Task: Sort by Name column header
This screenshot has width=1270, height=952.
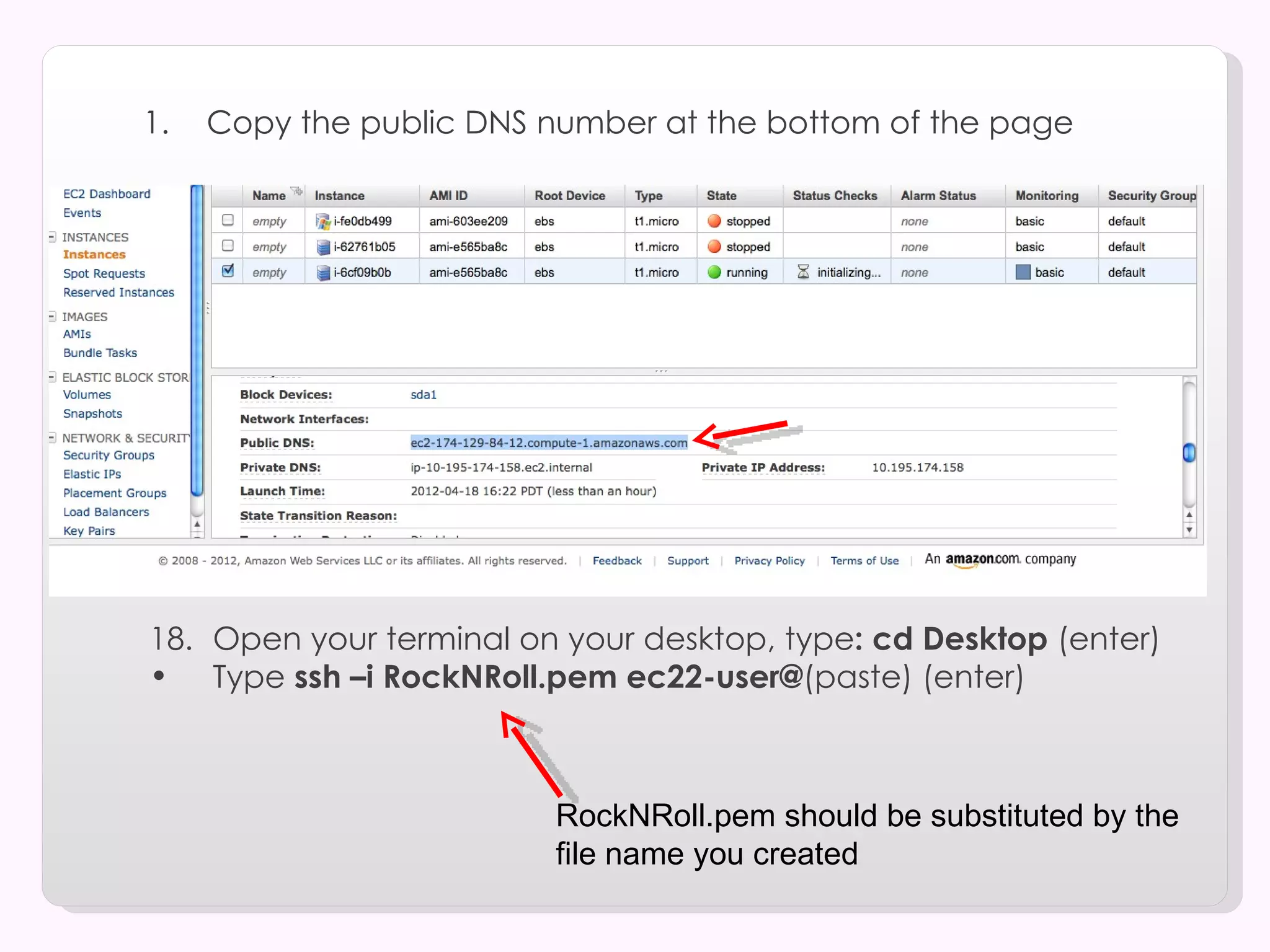Action: point(269,196)
